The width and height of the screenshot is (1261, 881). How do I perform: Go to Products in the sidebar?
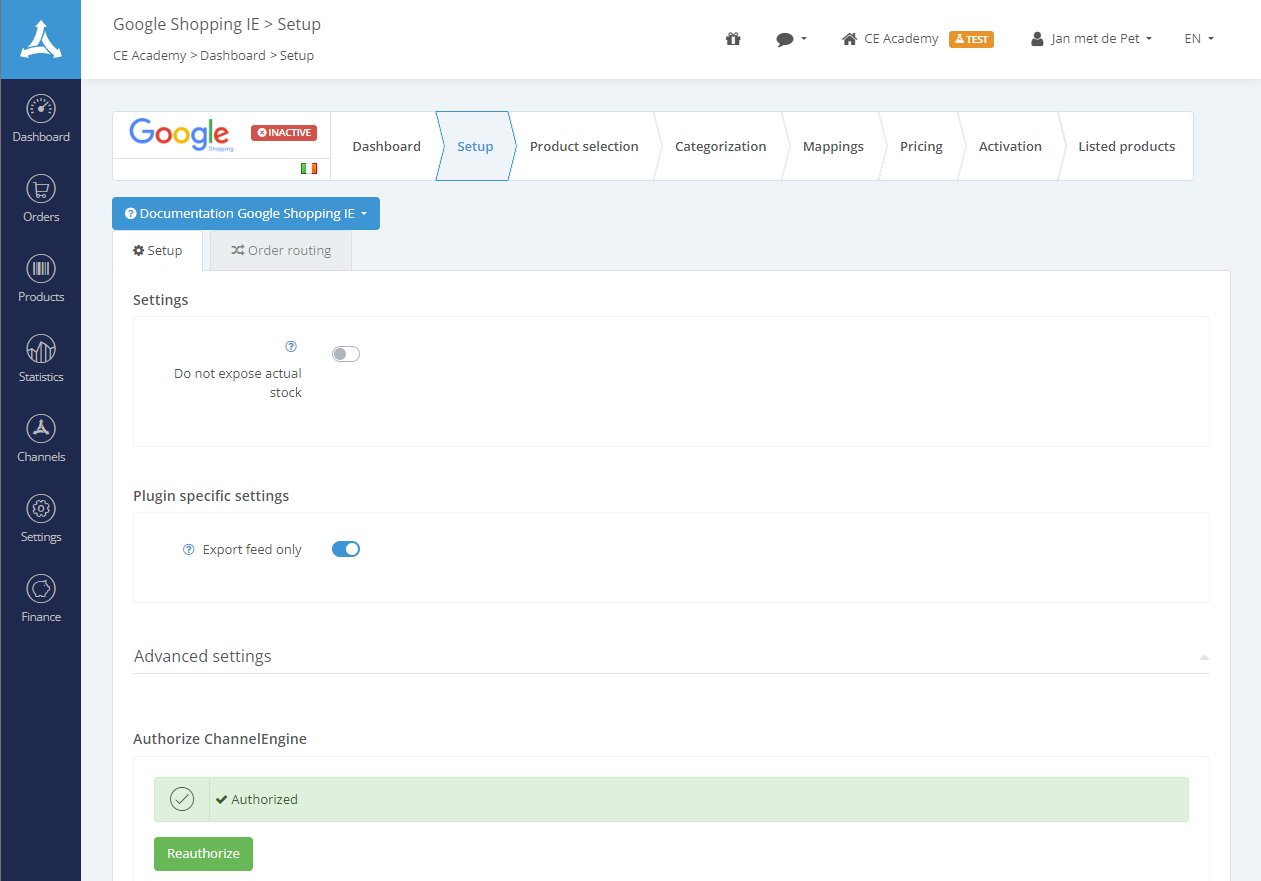pyautogui.click(x=41, y=280)
